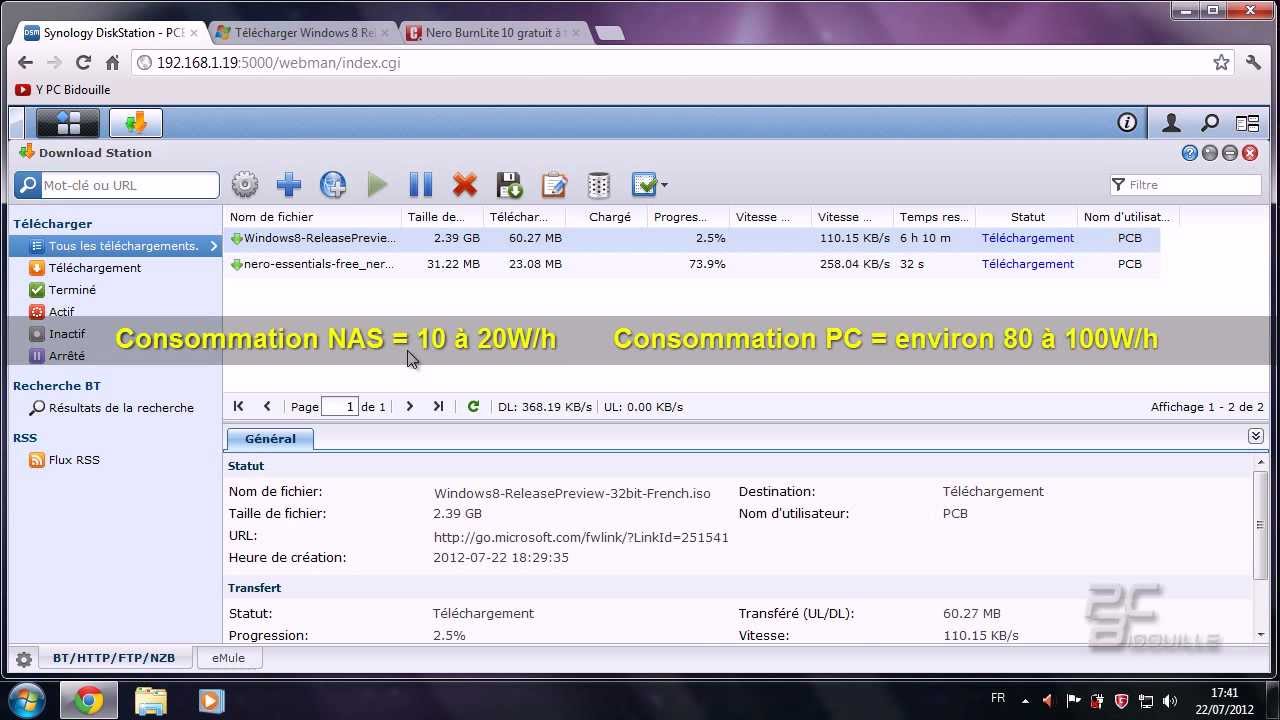Click the clipboard edit icon in toolbar

(554, 185)
